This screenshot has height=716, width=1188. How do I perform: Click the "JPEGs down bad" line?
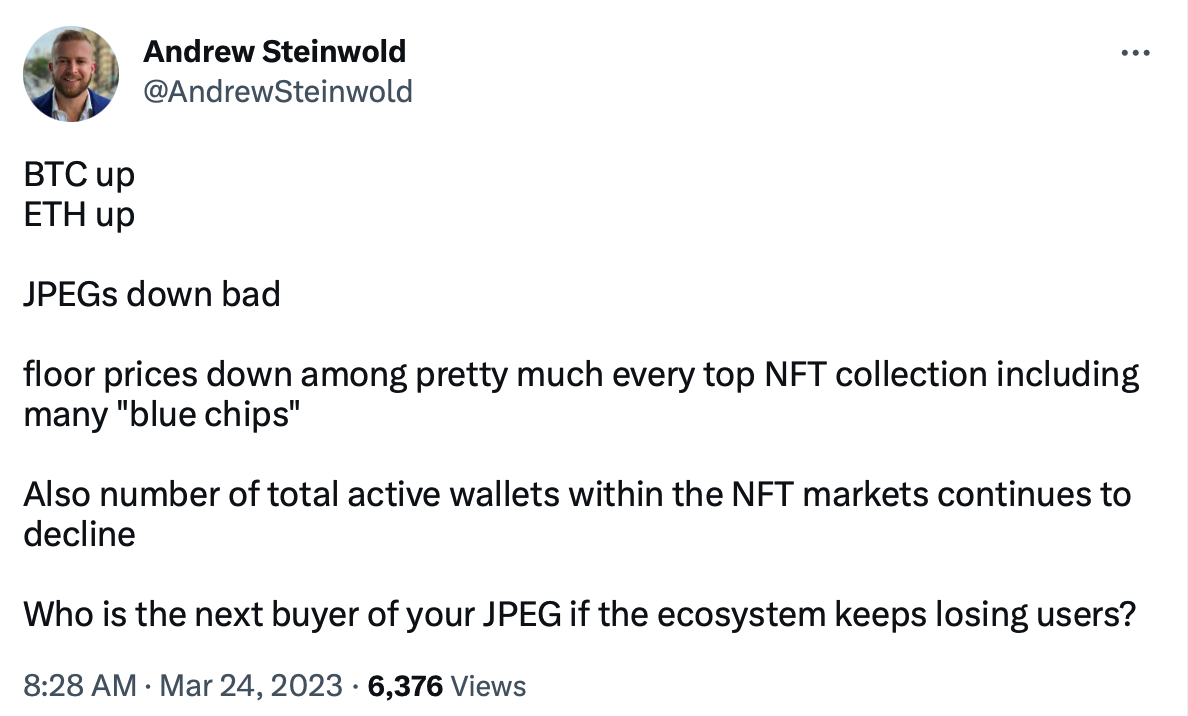tap(151, 295)
